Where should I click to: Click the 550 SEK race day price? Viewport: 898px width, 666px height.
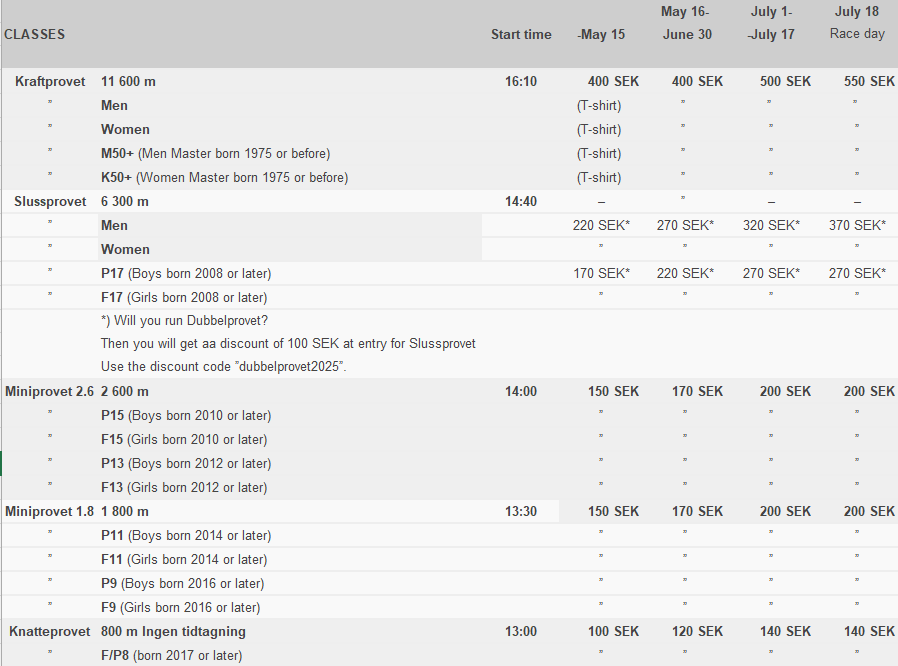point(869,81)
